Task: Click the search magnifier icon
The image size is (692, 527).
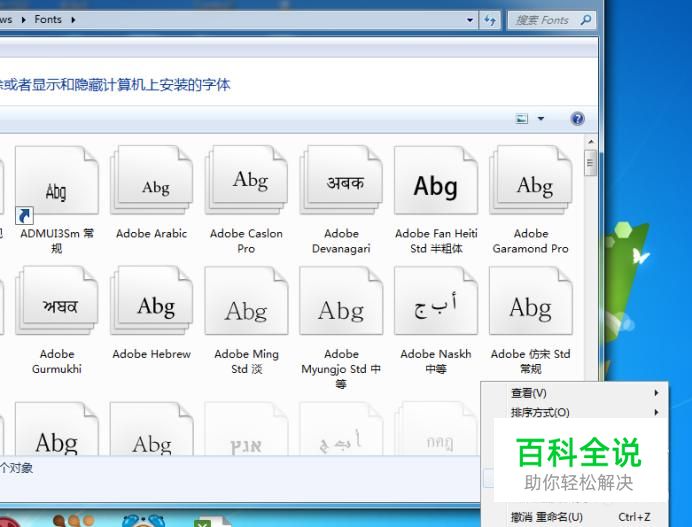Action: click(x=586, y=20)
